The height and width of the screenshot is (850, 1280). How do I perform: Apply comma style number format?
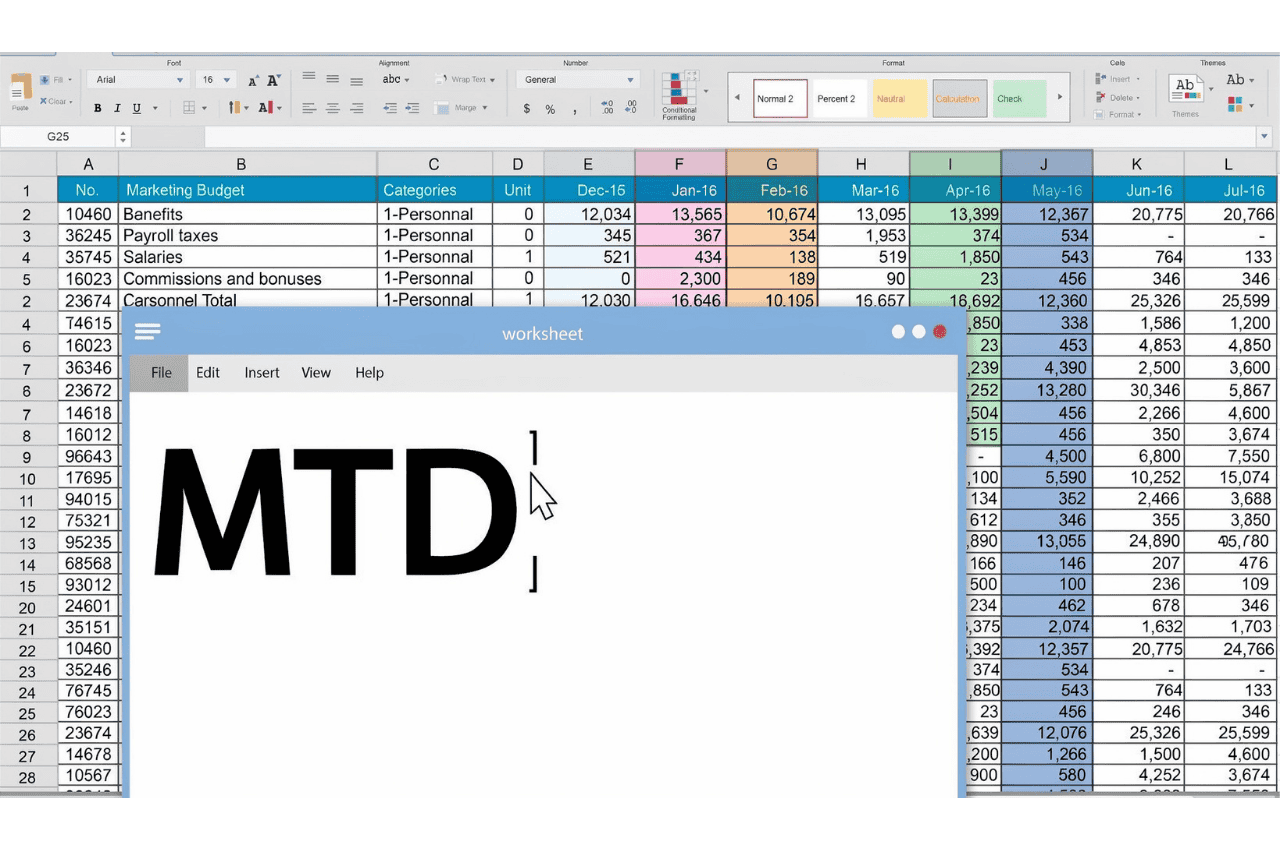coord(575,110)
